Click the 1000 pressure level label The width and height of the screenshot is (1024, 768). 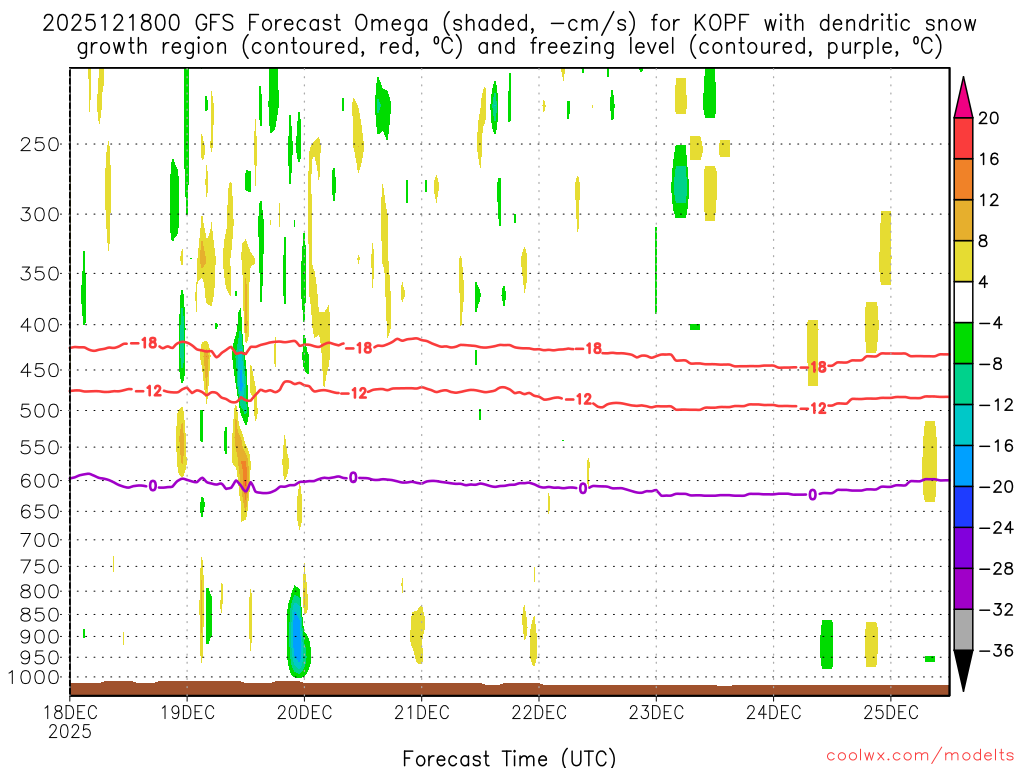pyautogui.click(x=33, y=678)
